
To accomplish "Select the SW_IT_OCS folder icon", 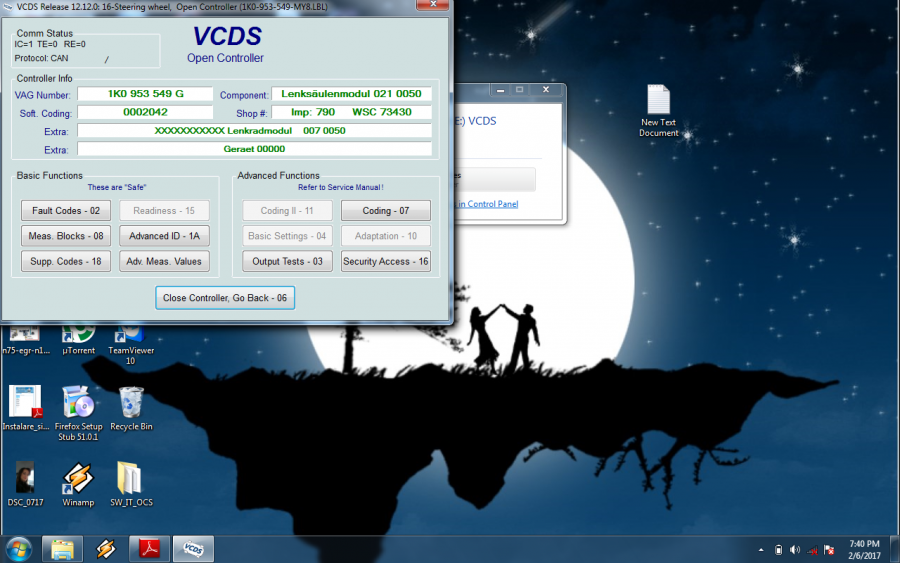I will (131, 485).
